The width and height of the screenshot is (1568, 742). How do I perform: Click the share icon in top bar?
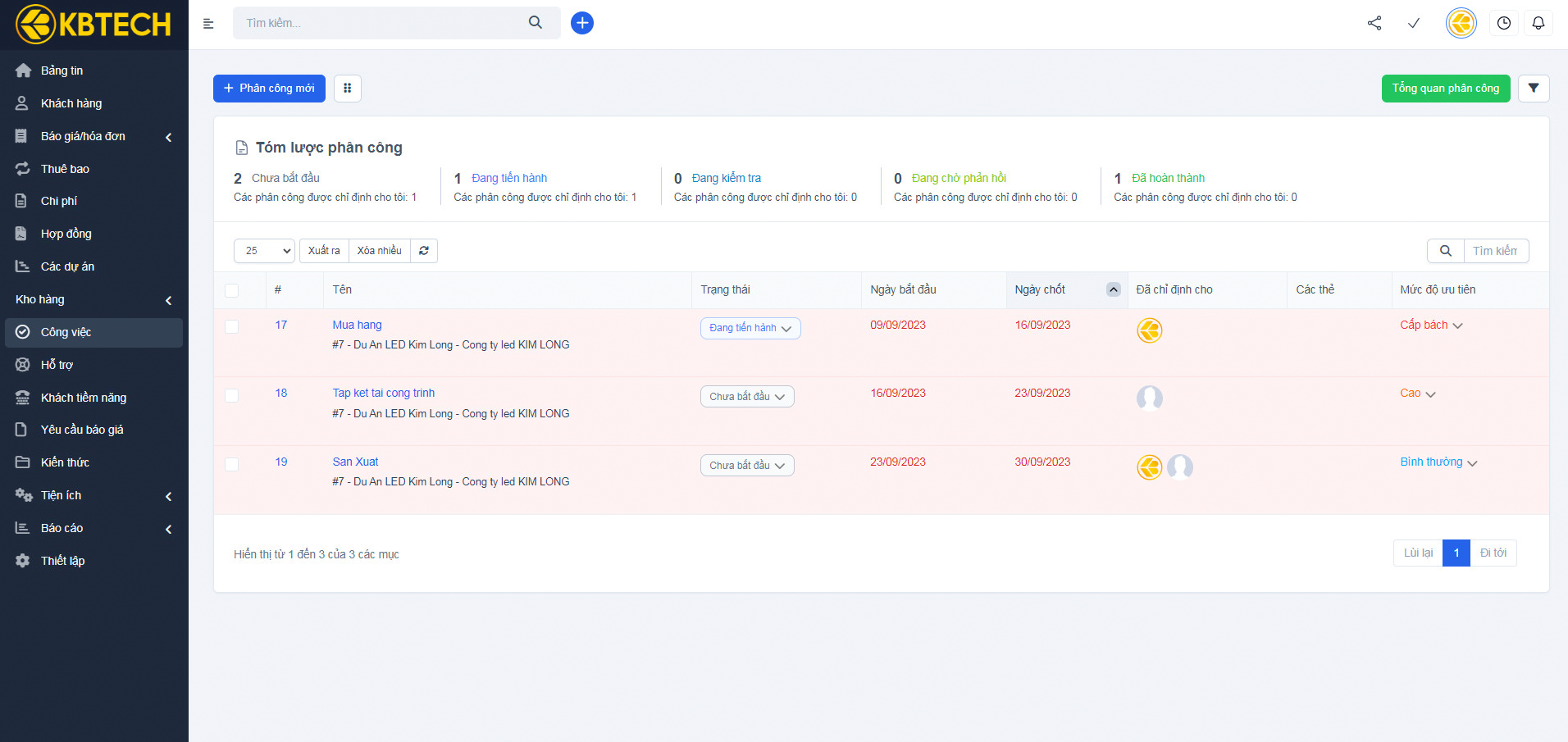pos(1374,23)
